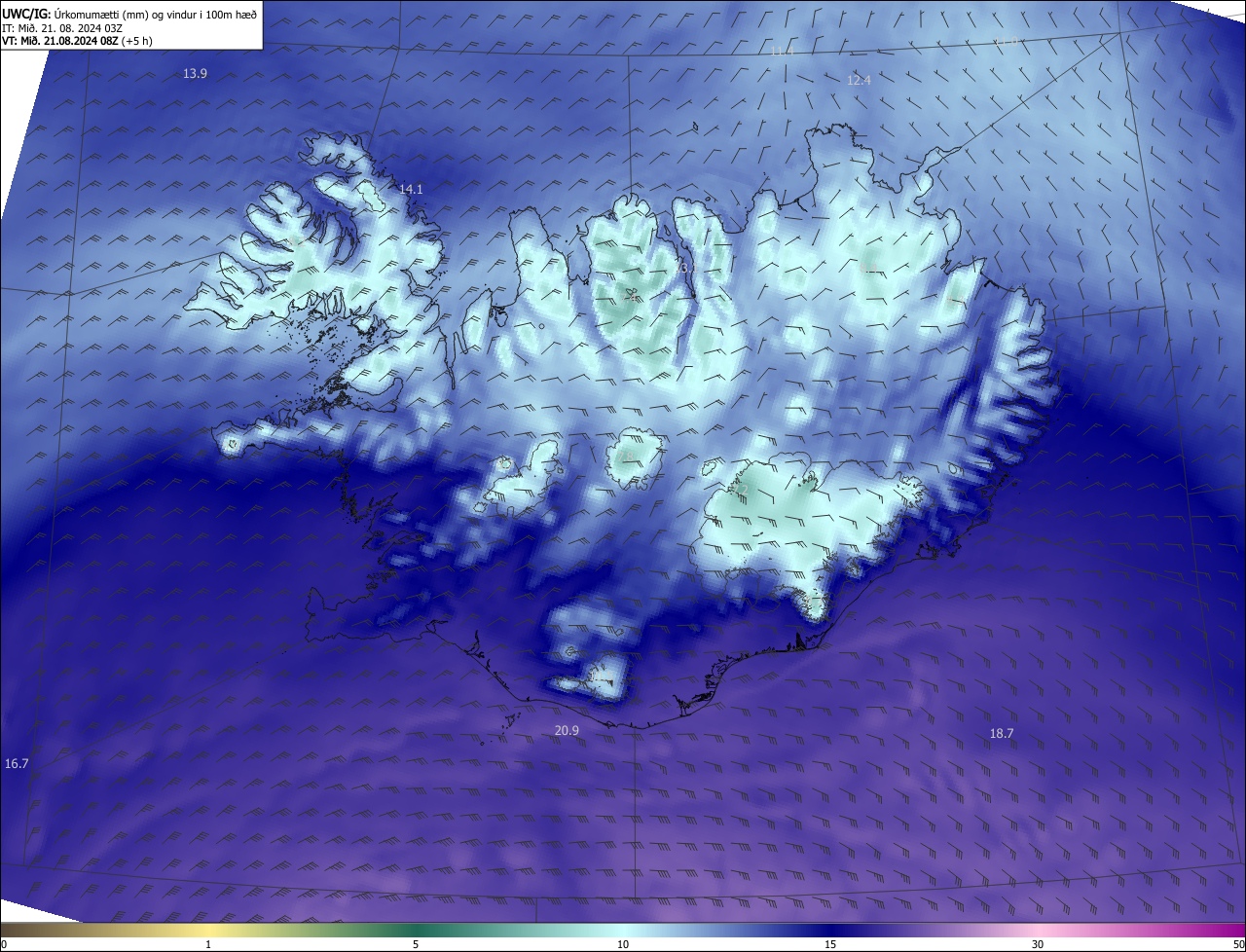Click the 14.1 value over the Westfjords
The width and height of the screenshot is (1246, 952).
point(411,189)
